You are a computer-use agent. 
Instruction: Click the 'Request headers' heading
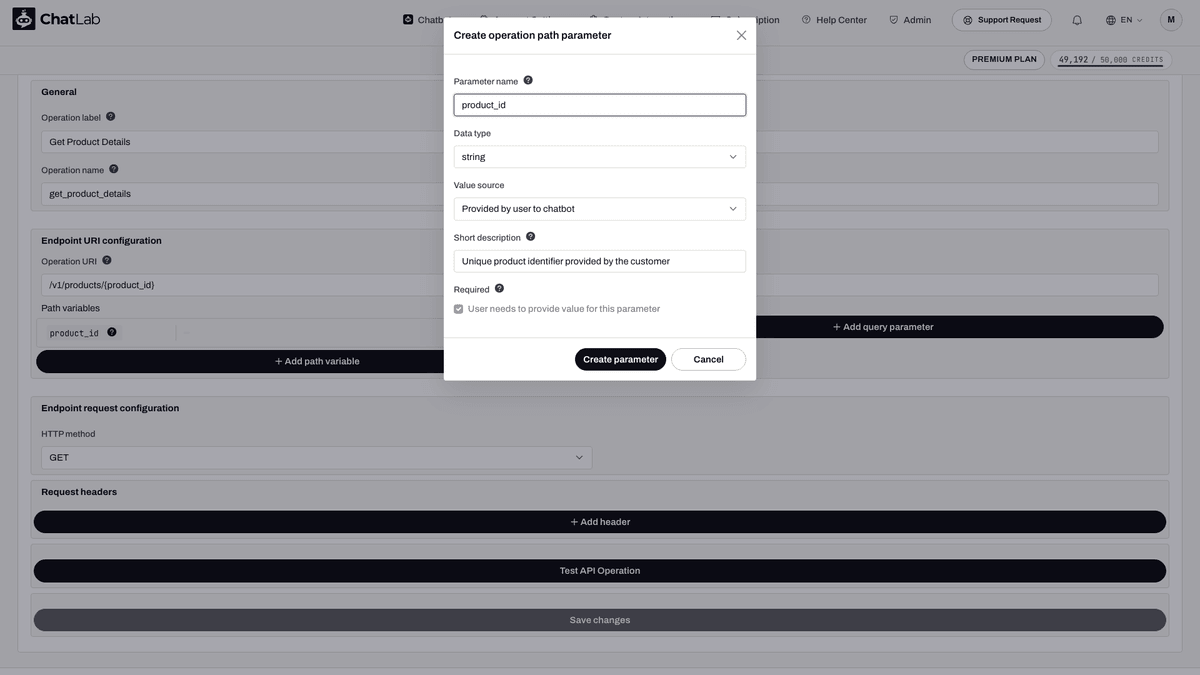point(79,492)
